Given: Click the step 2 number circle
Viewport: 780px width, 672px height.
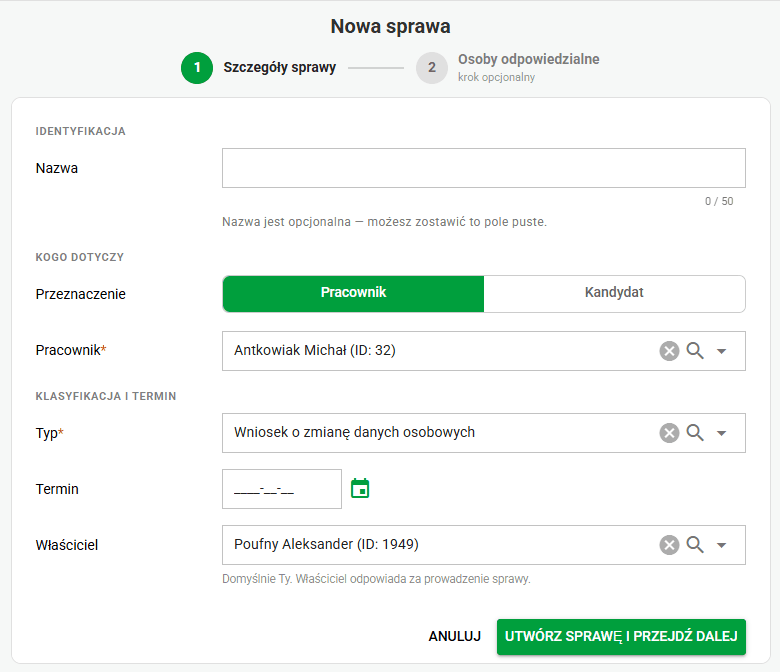Looking at the screenshot, I should coord(432,68).
